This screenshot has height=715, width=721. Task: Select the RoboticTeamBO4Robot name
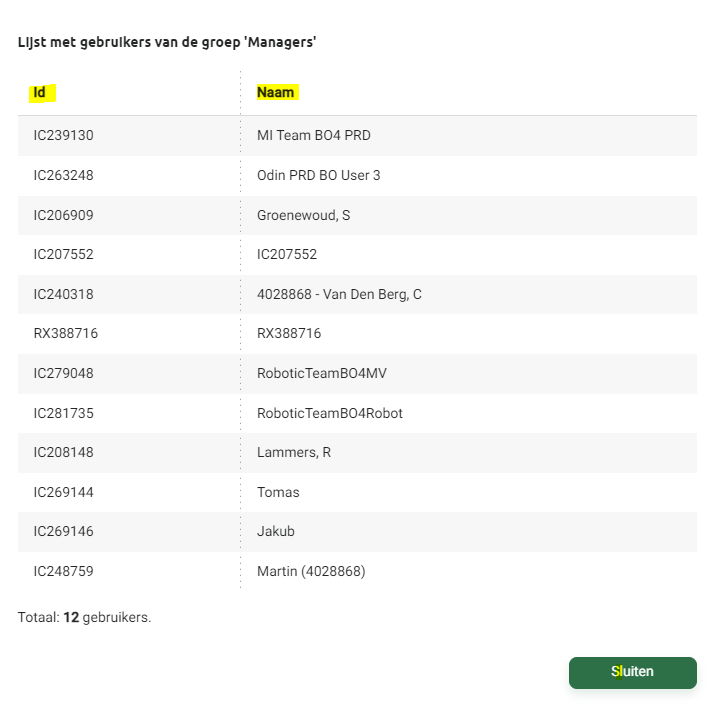(x=330, y=413)
